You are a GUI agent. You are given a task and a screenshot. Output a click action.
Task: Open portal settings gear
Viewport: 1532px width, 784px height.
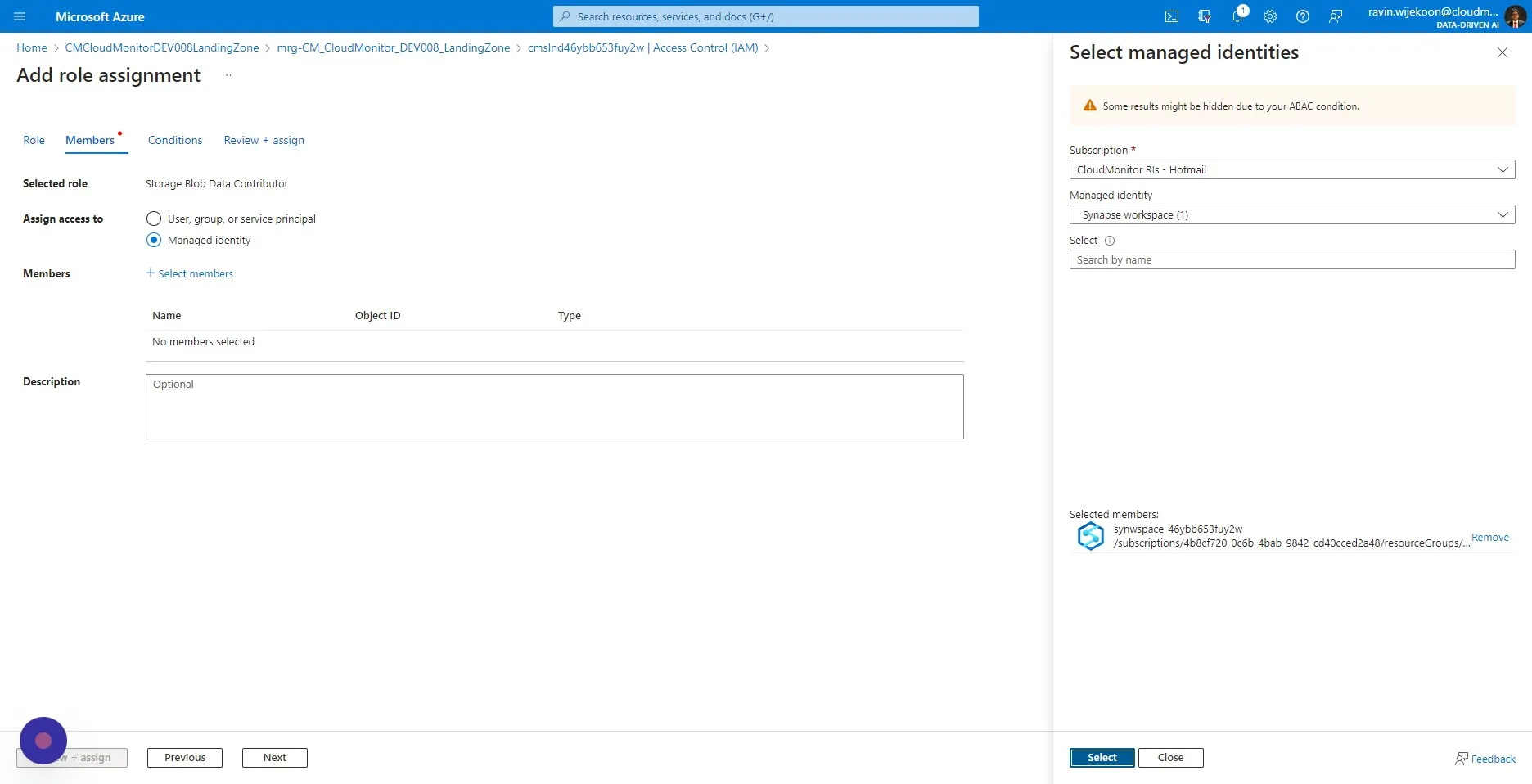coord(1270,16)
